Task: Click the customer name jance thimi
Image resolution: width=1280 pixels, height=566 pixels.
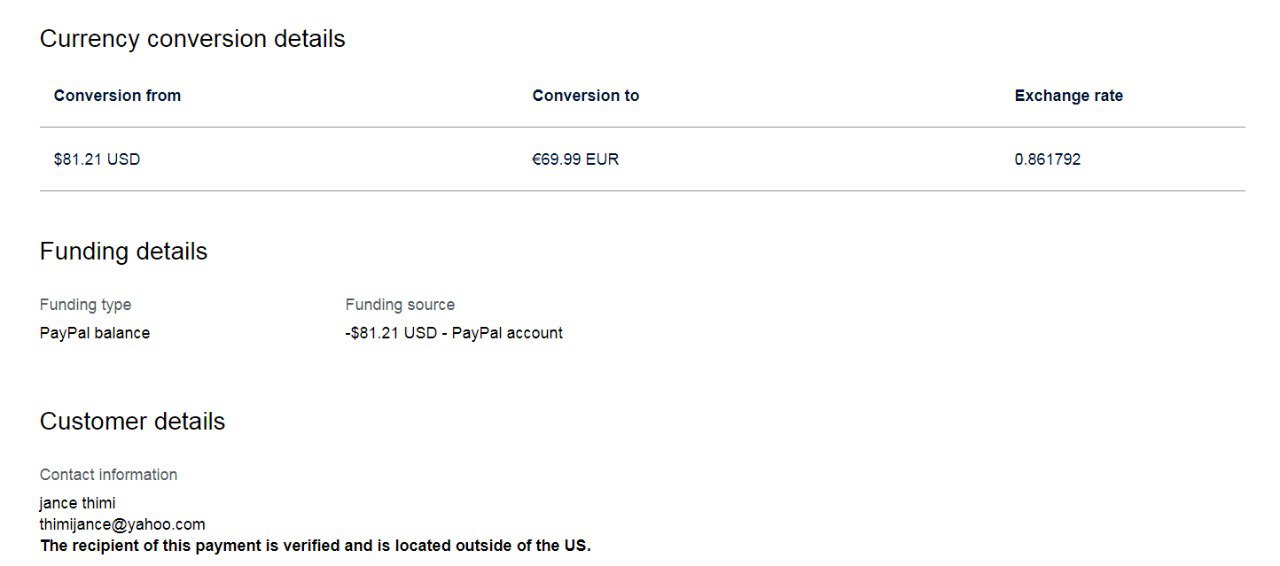Action: click(78, 503)
